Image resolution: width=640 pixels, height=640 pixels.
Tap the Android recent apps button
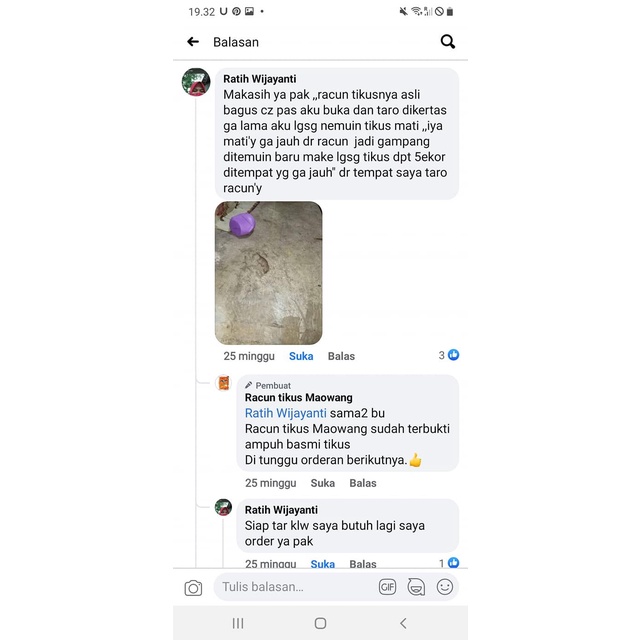[x=238, y=623]
